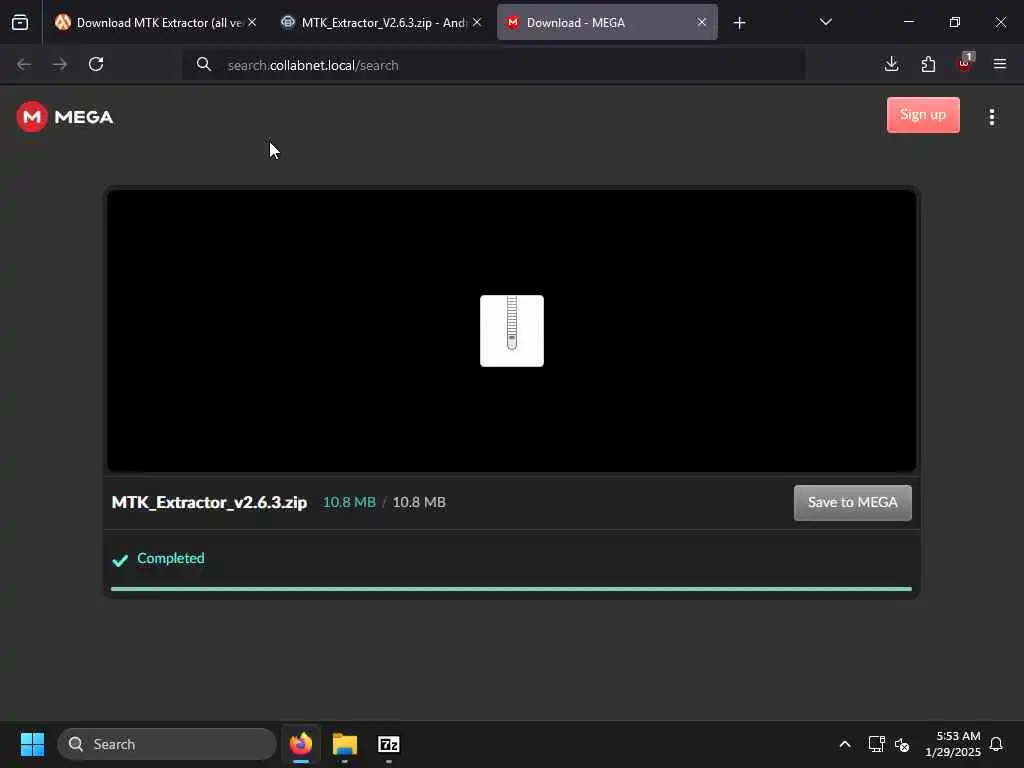Screen dimensions: 1024x768
Task: Open the Firefox hamburger menu
Action: [x=1000, y=64]
